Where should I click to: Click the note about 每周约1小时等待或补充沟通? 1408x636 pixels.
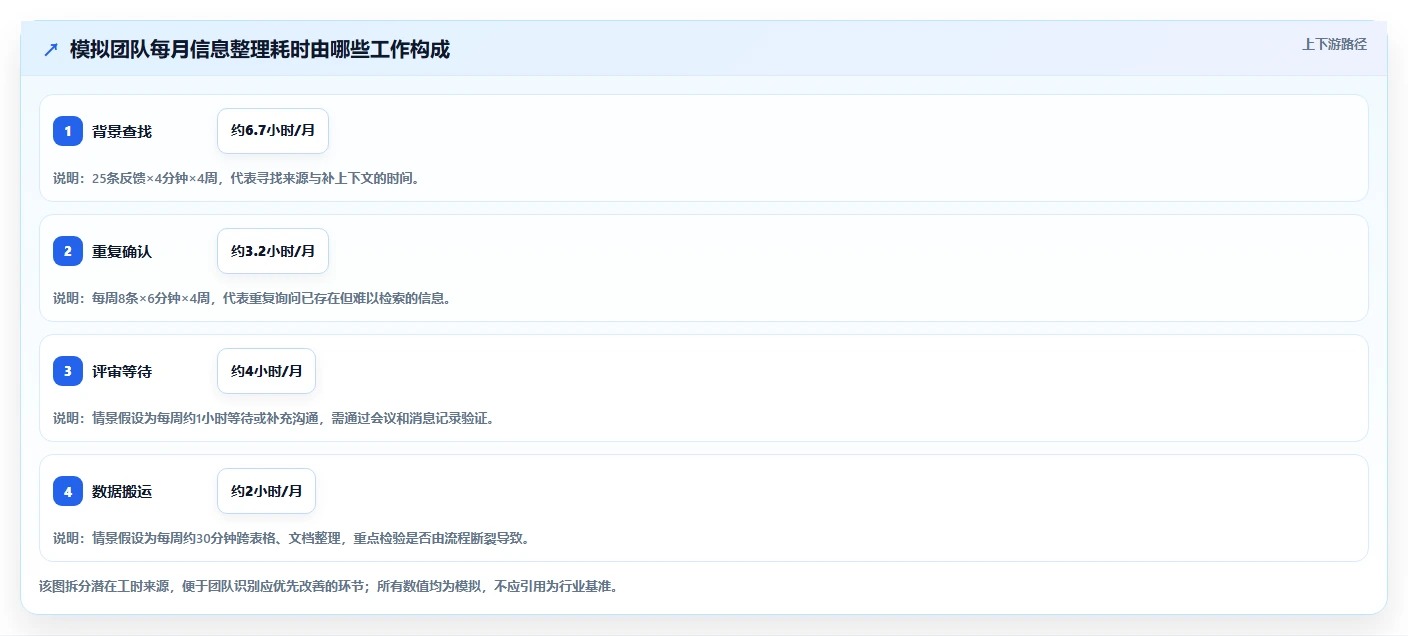click(275, 418)
